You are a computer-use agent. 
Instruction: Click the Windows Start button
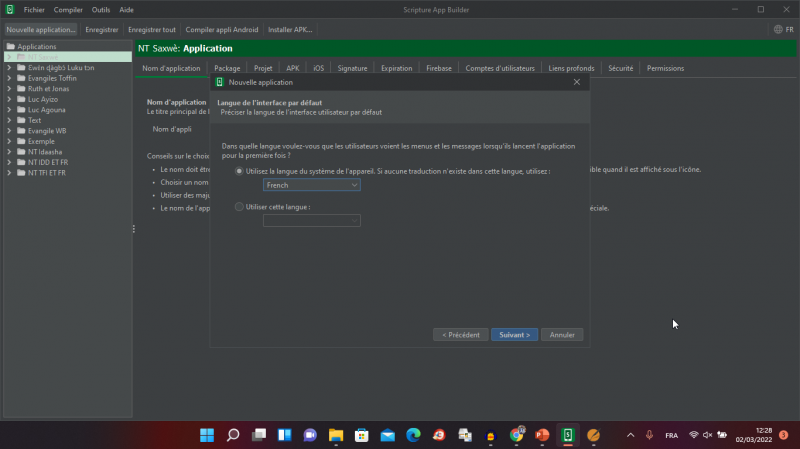(x=207, y=435)
